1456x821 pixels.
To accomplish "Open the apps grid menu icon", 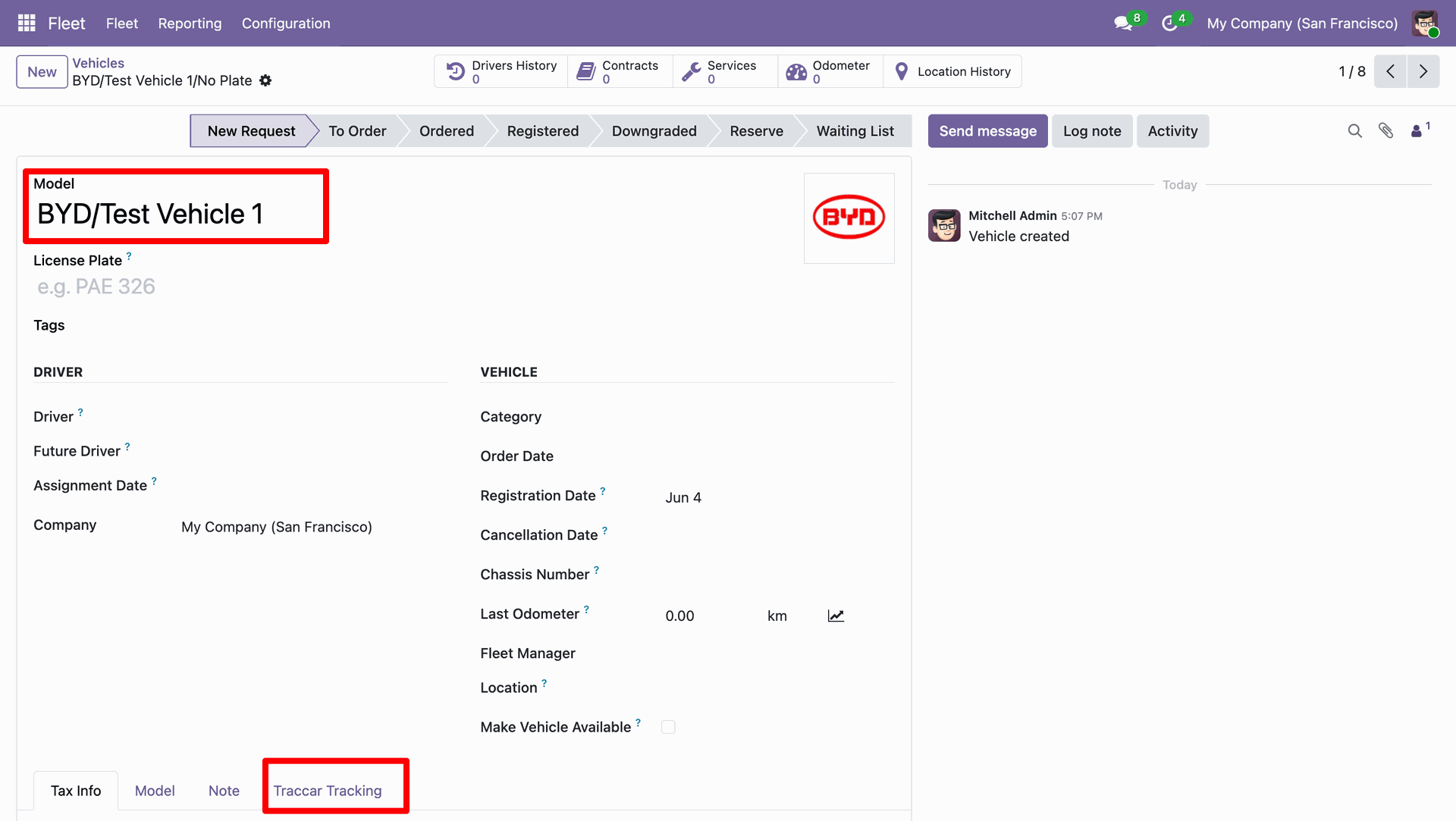I will 27,23.
